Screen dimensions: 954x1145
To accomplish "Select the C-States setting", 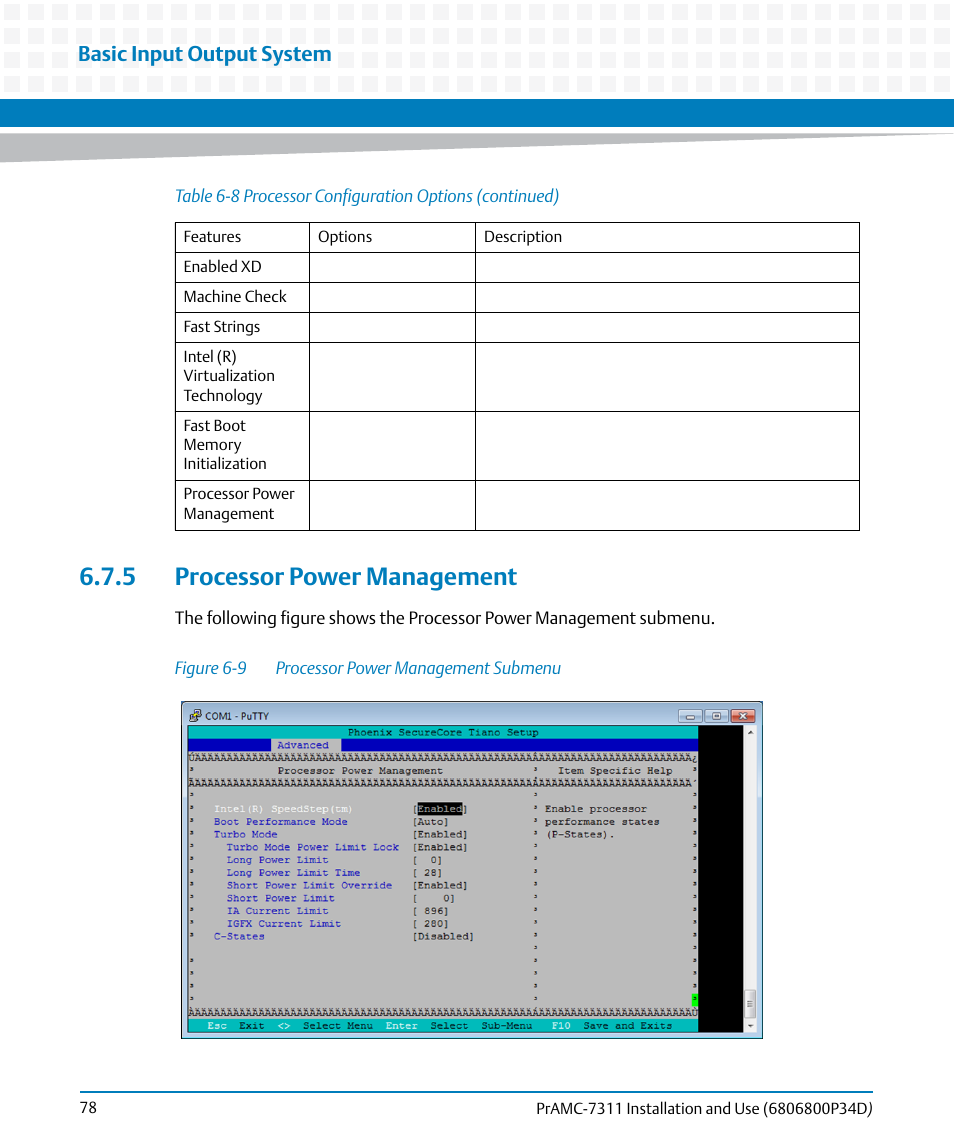I will [239, 936].
